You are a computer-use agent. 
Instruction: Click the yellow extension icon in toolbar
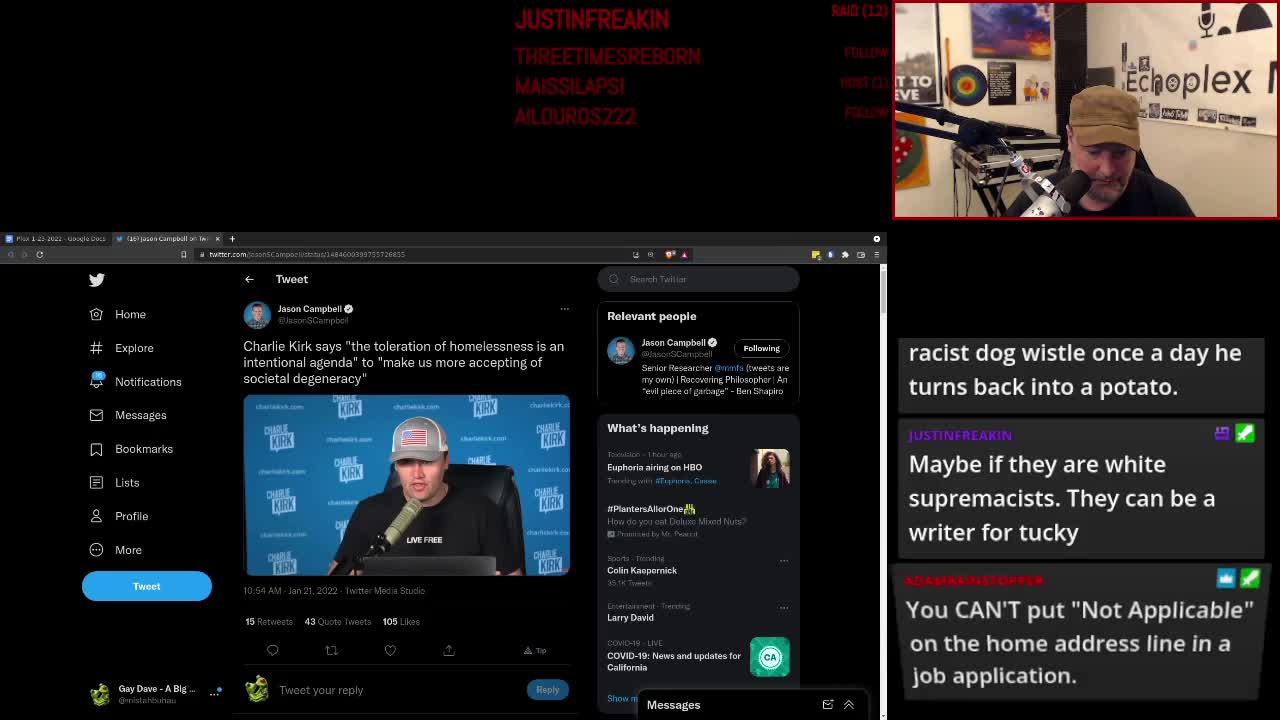tap(816, 255)
